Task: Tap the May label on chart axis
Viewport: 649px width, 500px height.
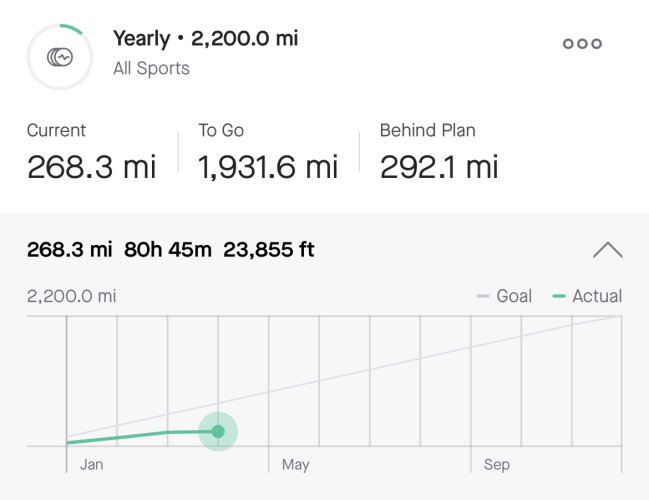Action: tap(296, 465)
